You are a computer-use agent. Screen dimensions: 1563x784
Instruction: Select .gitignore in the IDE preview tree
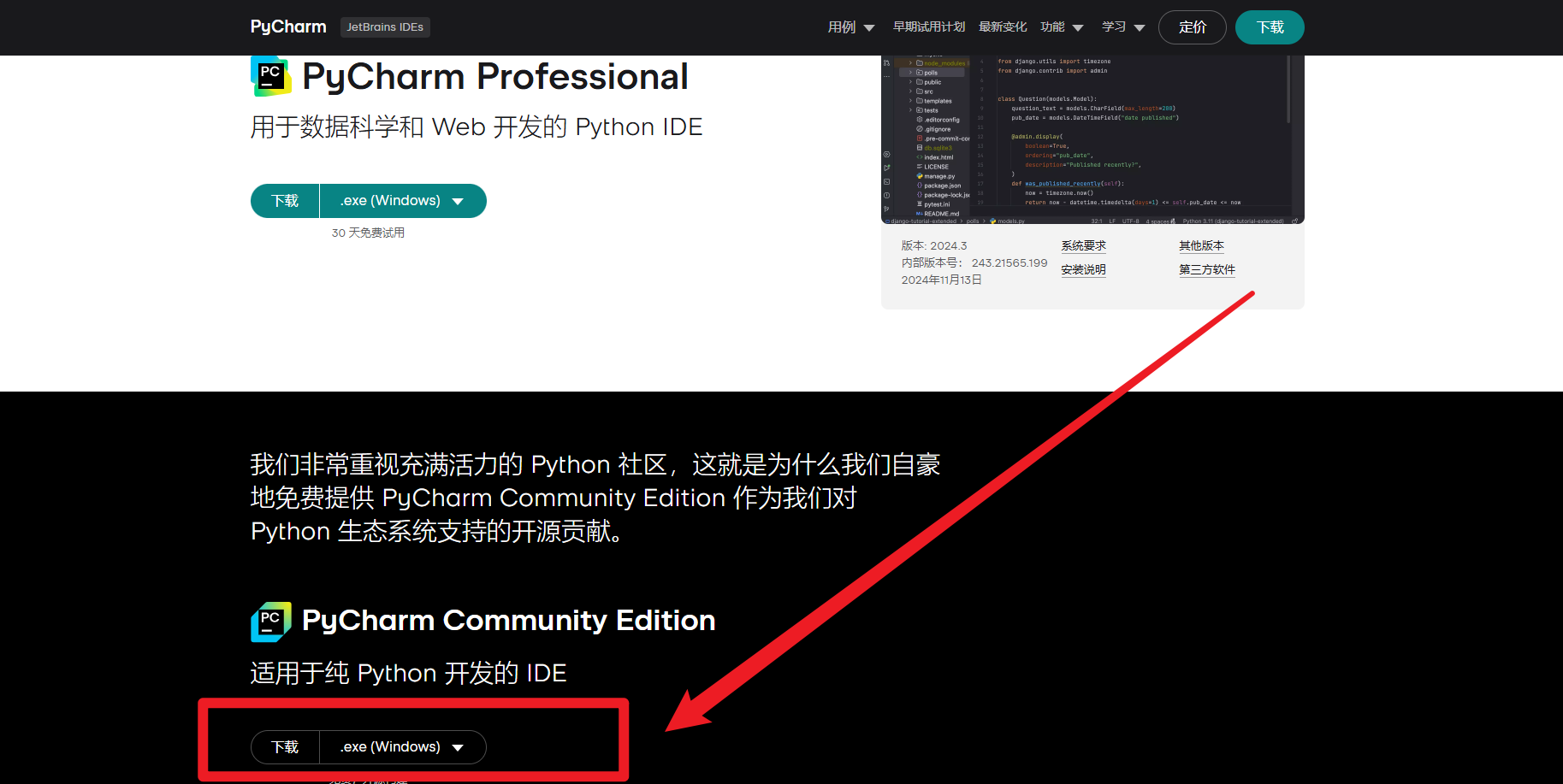pyautogui.click(x=933, y=129)
